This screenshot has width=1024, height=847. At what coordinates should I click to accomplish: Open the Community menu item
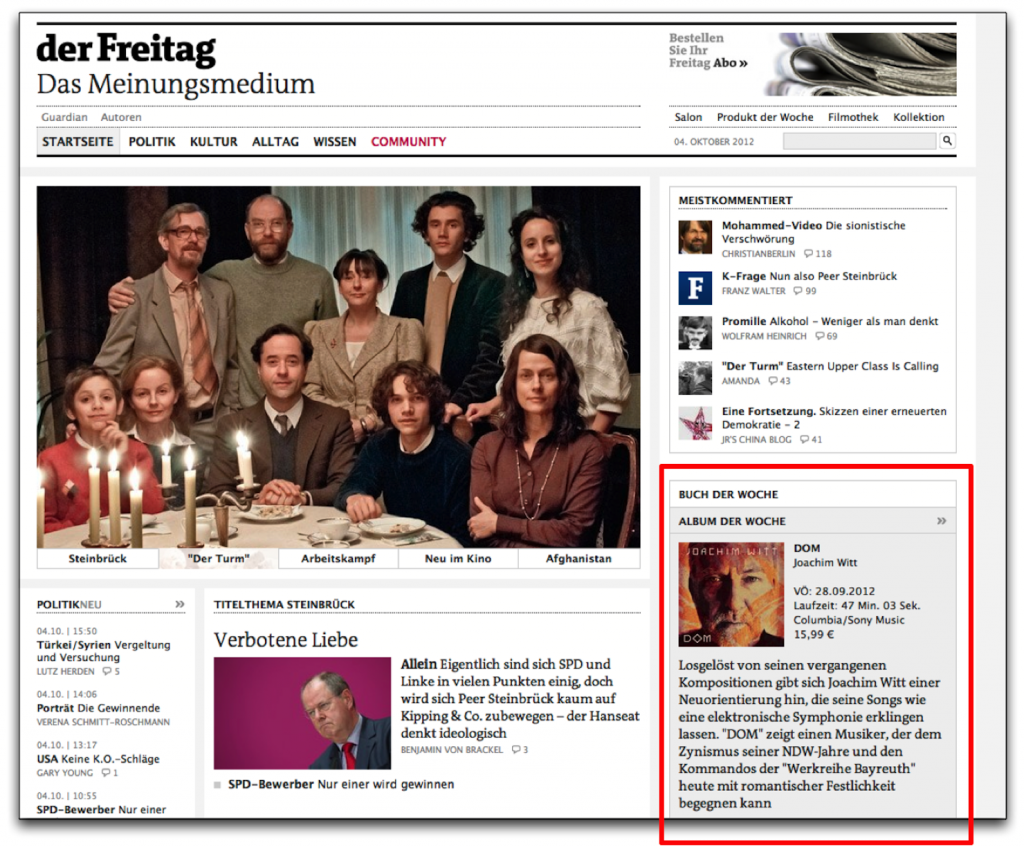pos(408,142)
